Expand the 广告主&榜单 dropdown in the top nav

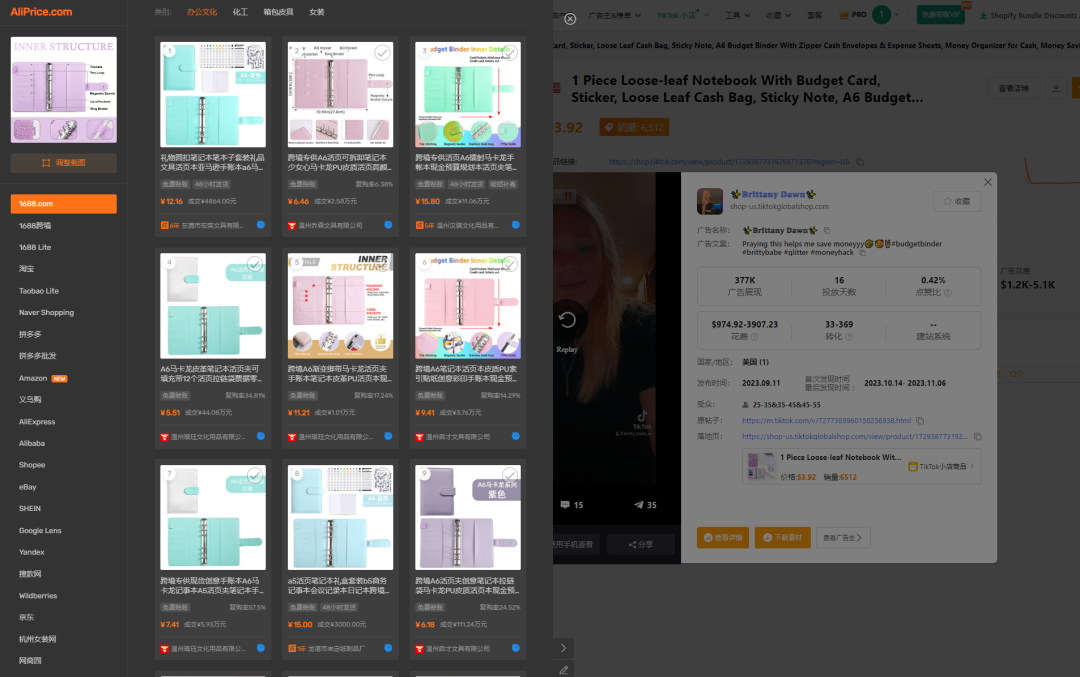tap(614, 15)
